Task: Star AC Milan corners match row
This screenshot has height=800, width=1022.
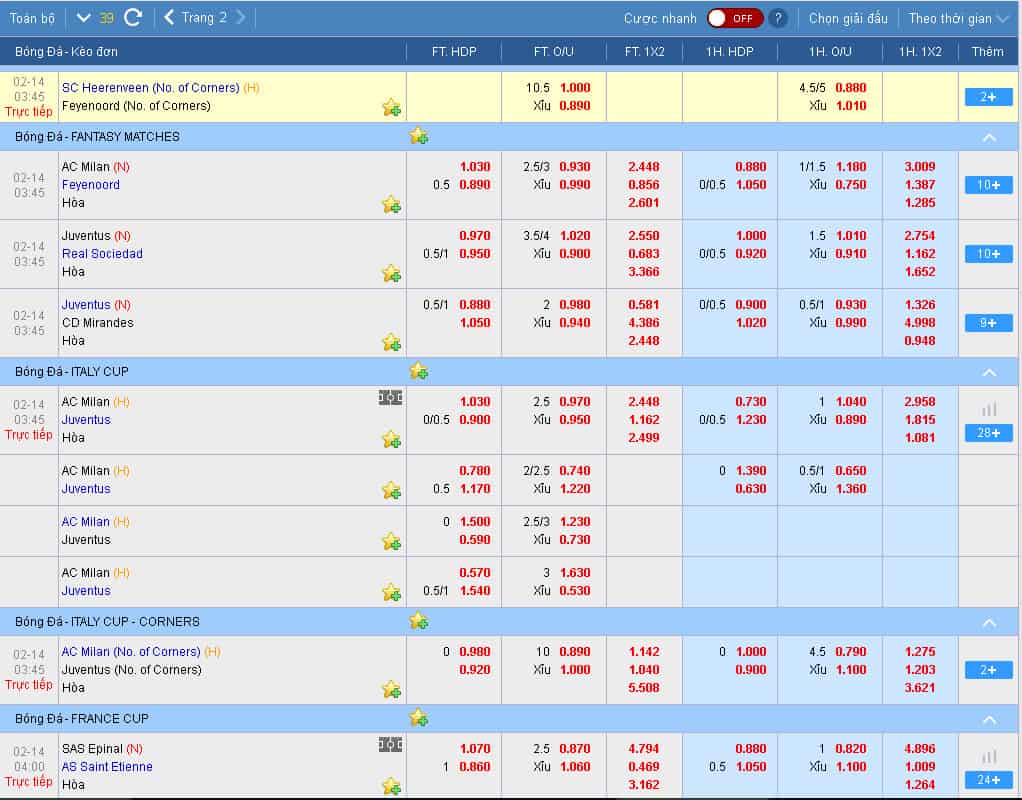Action: (391, 689)
